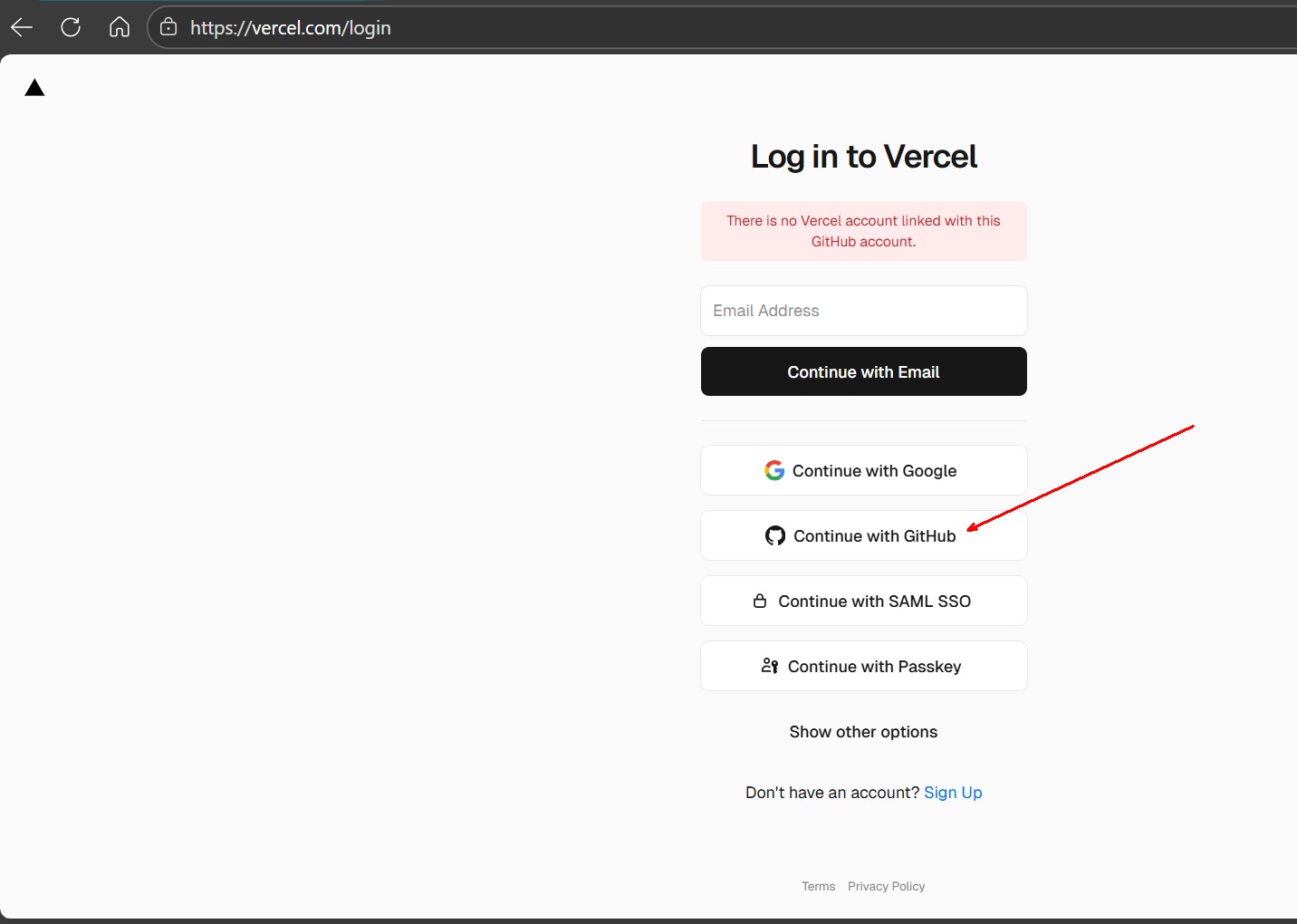The image size is (1297, 924).
Task: Click the Google logo icon
Action: (x=774, y=470)
